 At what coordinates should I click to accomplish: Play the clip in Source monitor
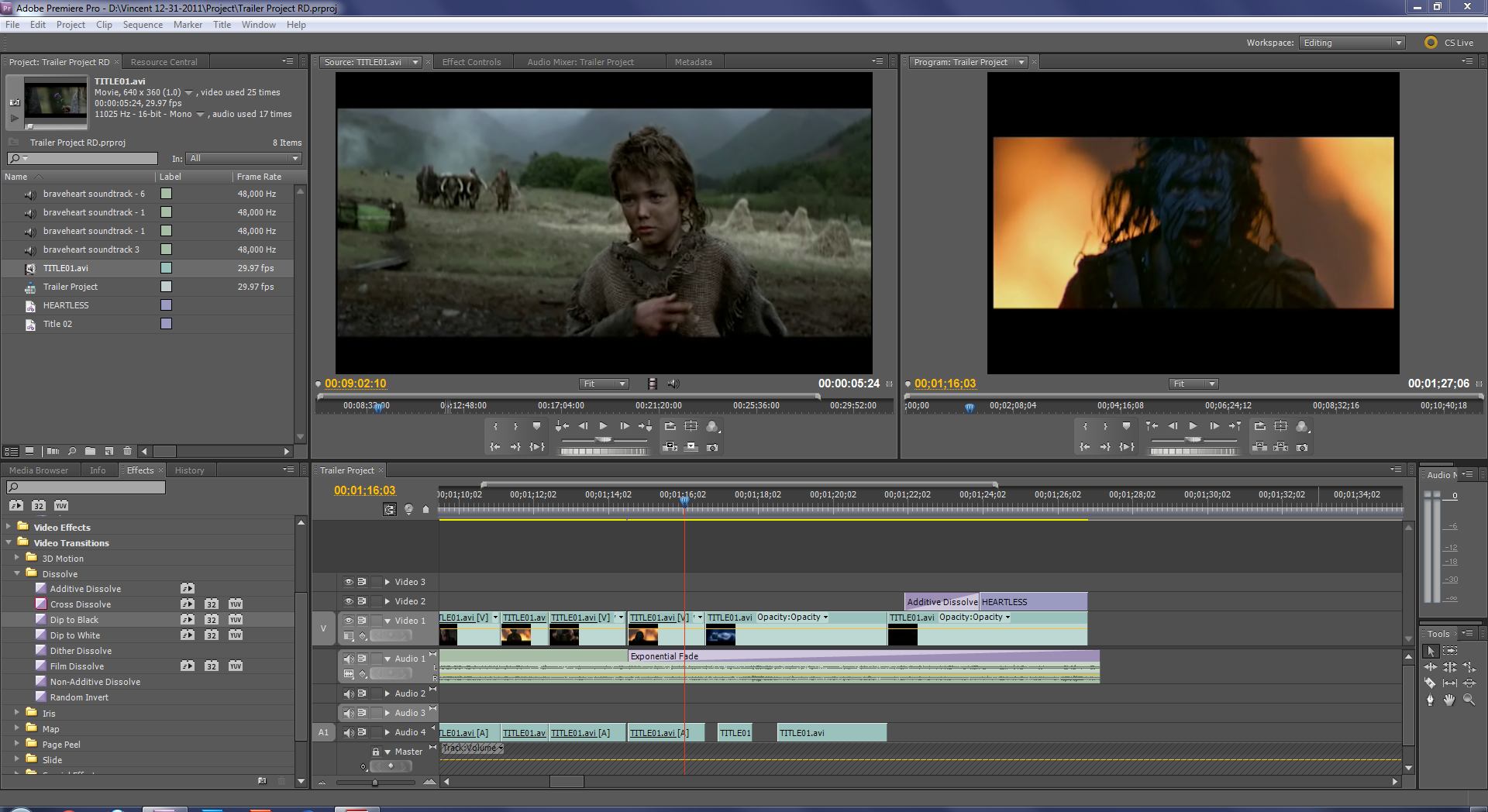point(604,426)
